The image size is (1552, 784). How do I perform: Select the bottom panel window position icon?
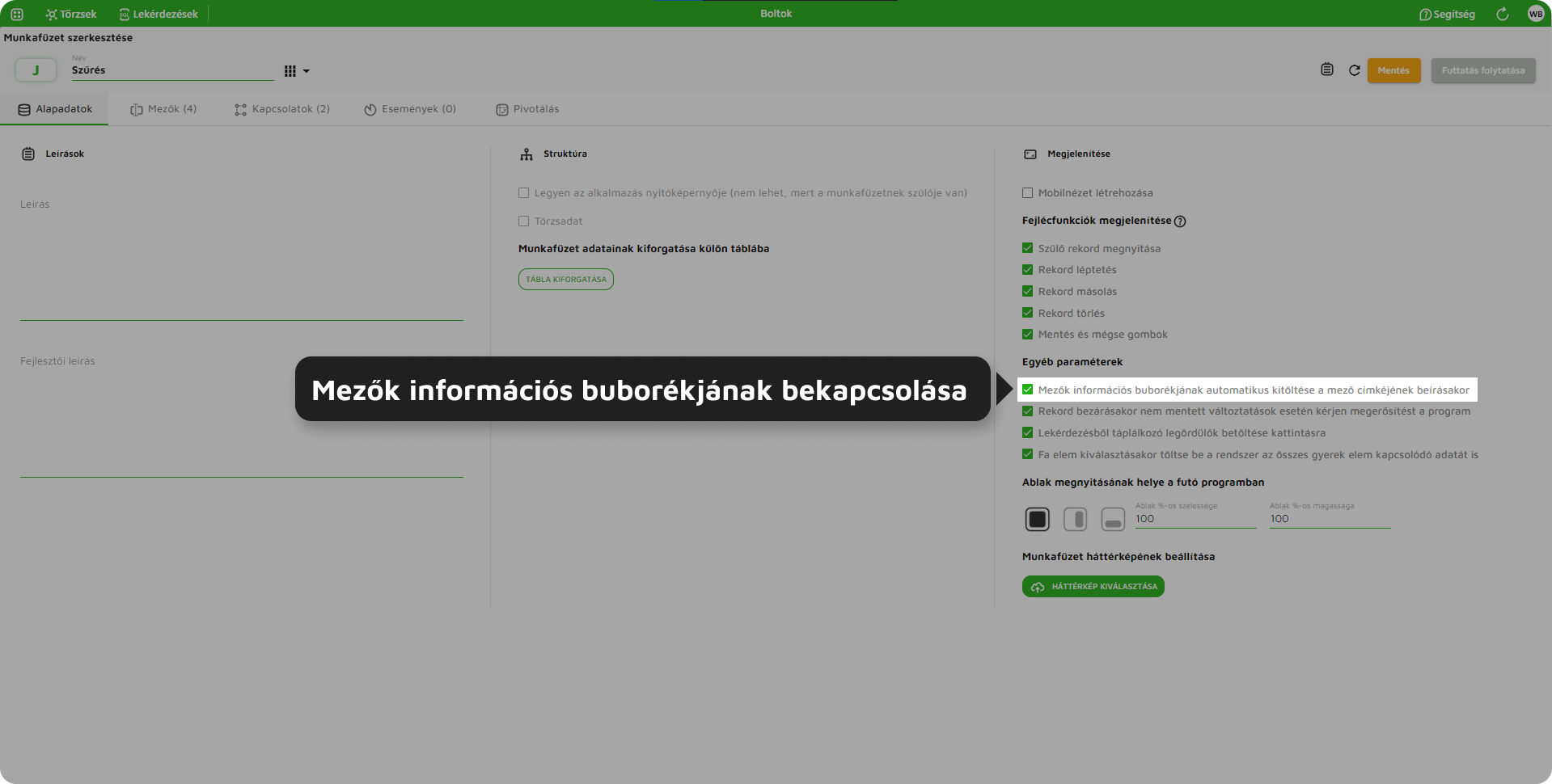(x=1113, y=519)
